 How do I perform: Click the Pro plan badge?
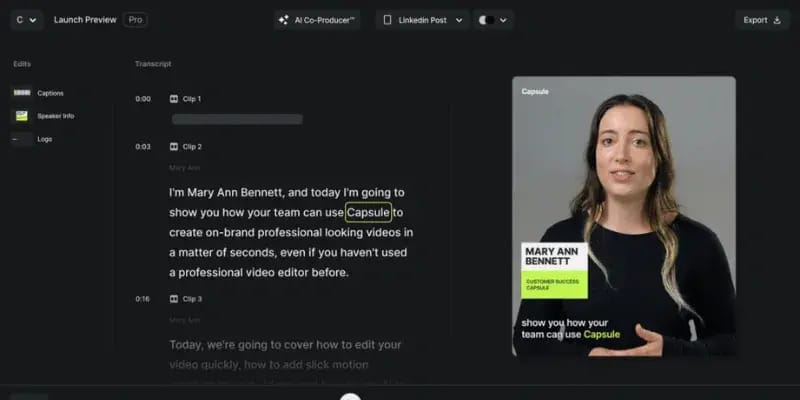tap(135, 20)
